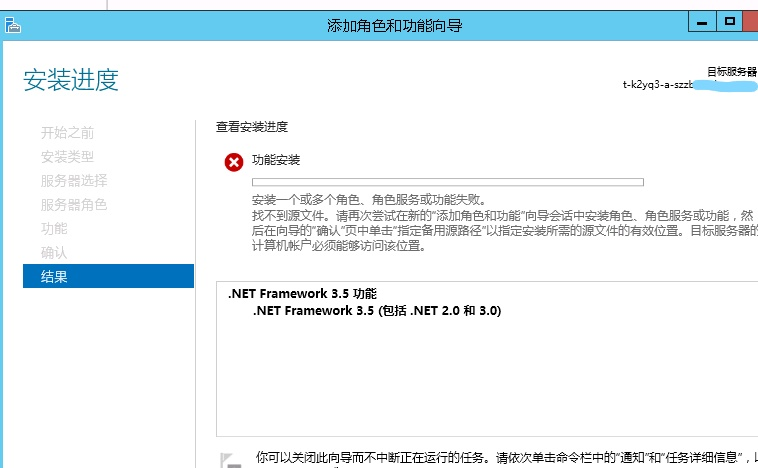Click the 找不到源文件 error message text
The height and width of the screenshot is (468, 758).
click(505, 231)
